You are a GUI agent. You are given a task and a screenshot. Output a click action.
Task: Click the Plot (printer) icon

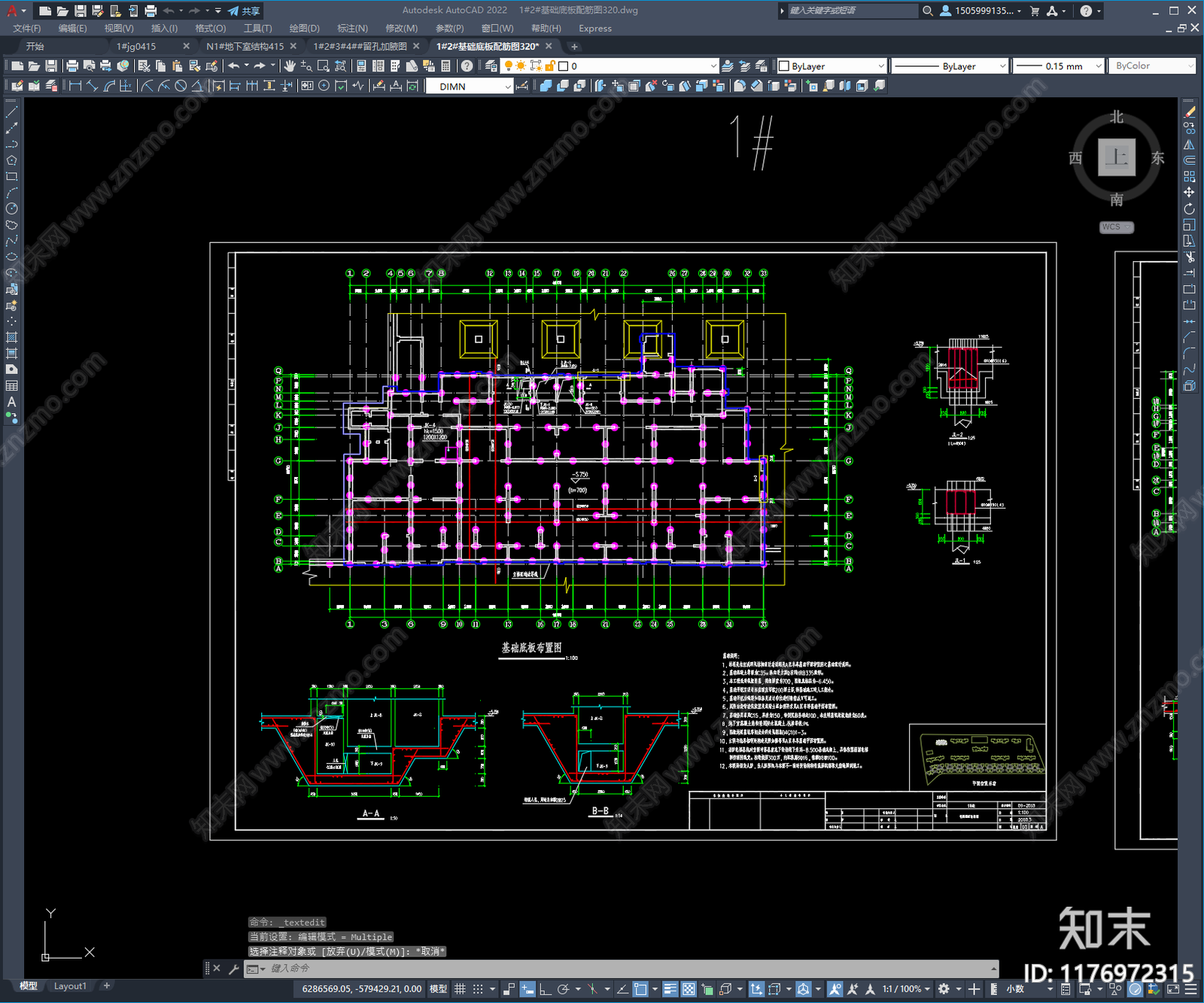pos(72,66)
